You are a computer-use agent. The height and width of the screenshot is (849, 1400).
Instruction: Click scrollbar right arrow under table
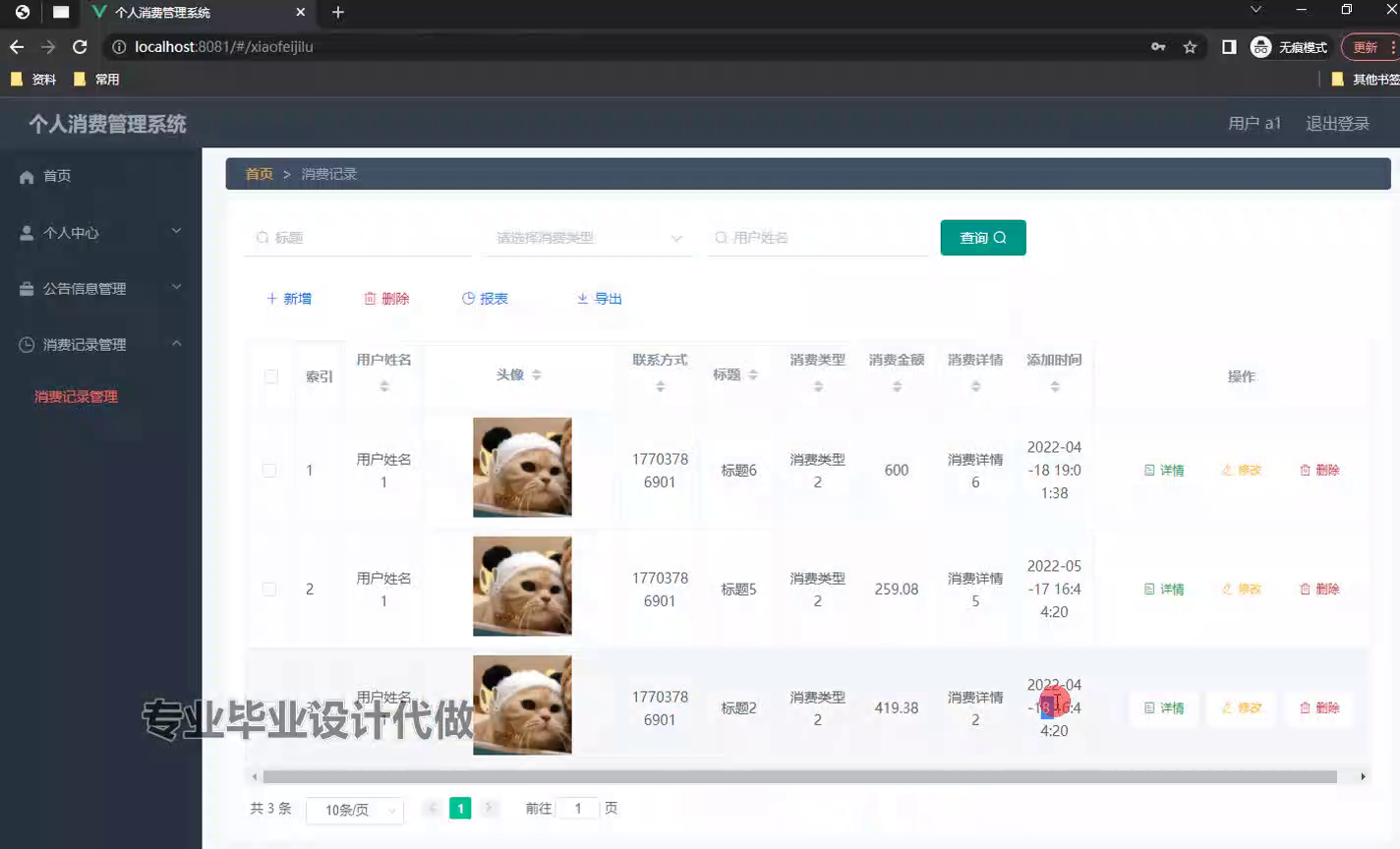click(1363, 777)
